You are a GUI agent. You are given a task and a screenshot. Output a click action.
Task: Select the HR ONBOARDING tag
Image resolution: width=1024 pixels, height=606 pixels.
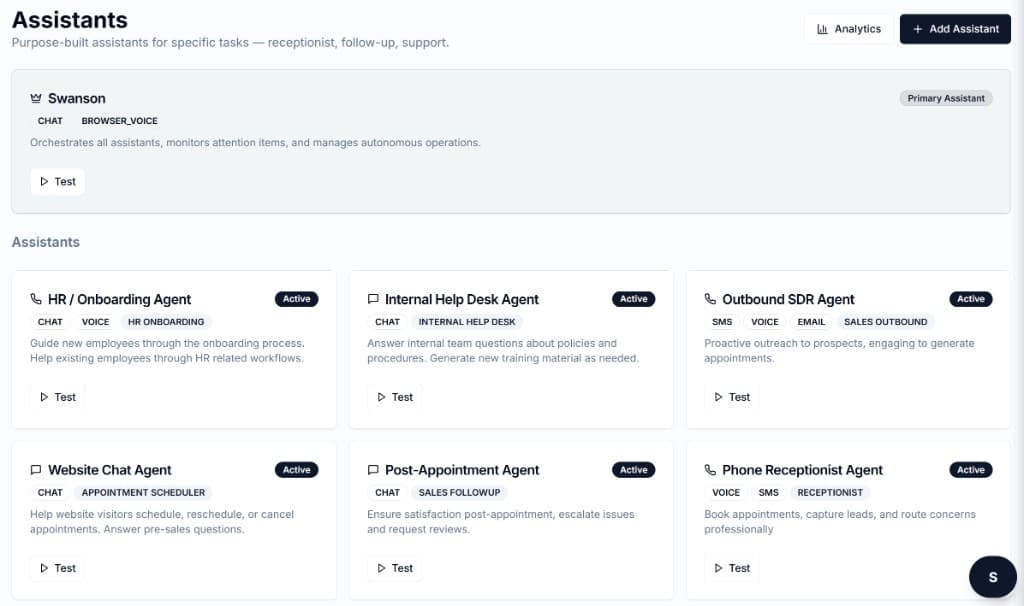166,321
